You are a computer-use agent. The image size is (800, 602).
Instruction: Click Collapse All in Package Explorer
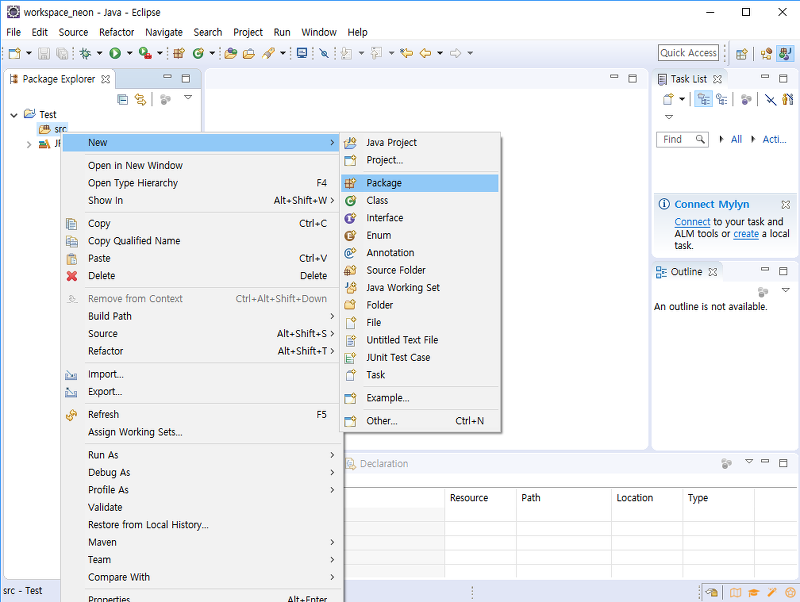click(122, 99)
